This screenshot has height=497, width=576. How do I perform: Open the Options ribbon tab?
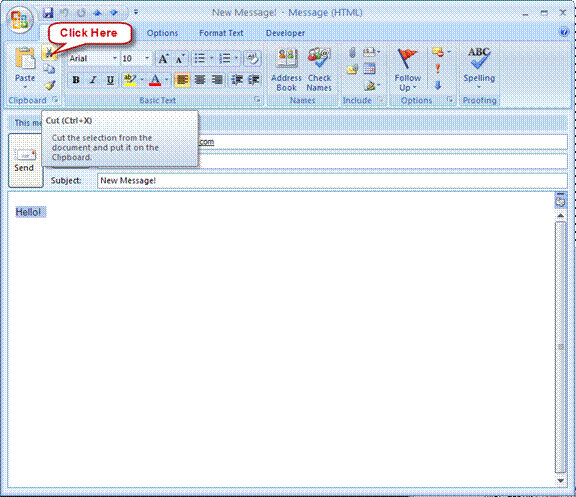[162, 33]
